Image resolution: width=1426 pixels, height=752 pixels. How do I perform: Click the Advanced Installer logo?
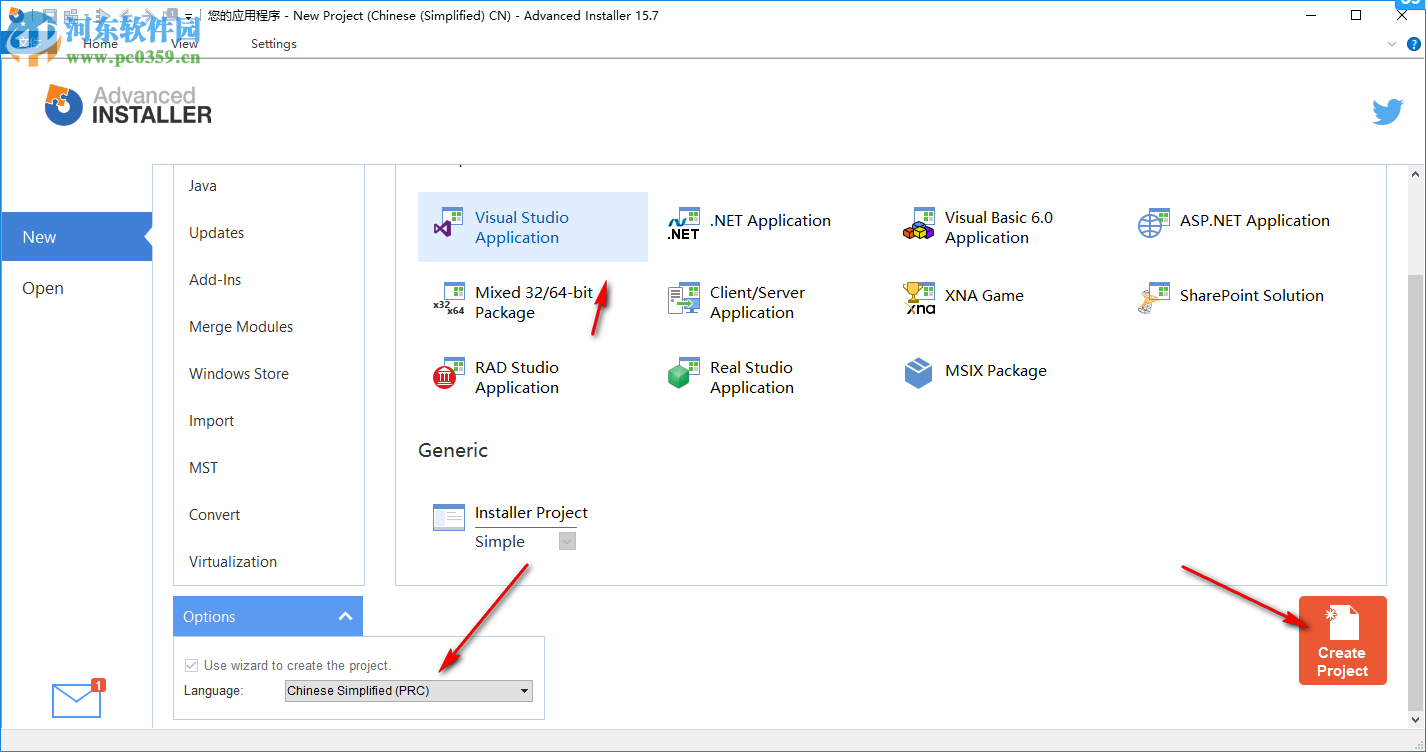tap(128, 105)
